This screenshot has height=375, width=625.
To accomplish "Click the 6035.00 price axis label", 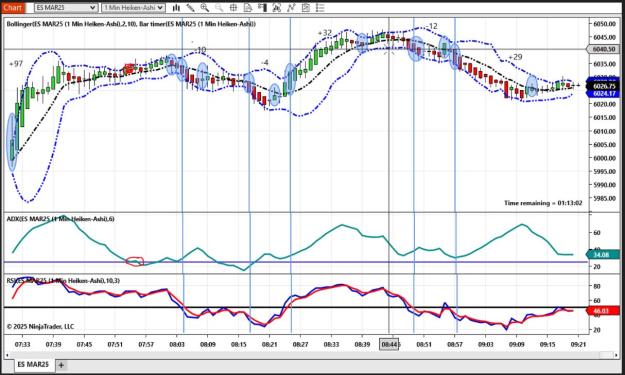I will [x=604, y=64].
